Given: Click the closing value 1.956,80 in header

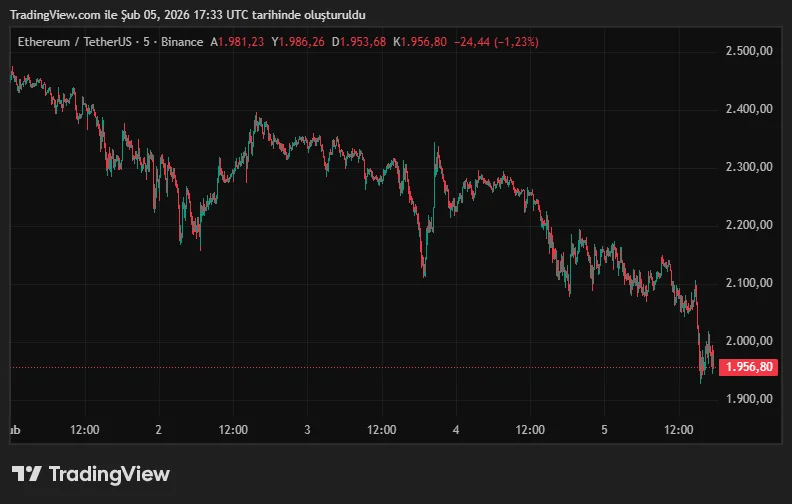Looking at the screenshot, I should click(x=424, y=42).
